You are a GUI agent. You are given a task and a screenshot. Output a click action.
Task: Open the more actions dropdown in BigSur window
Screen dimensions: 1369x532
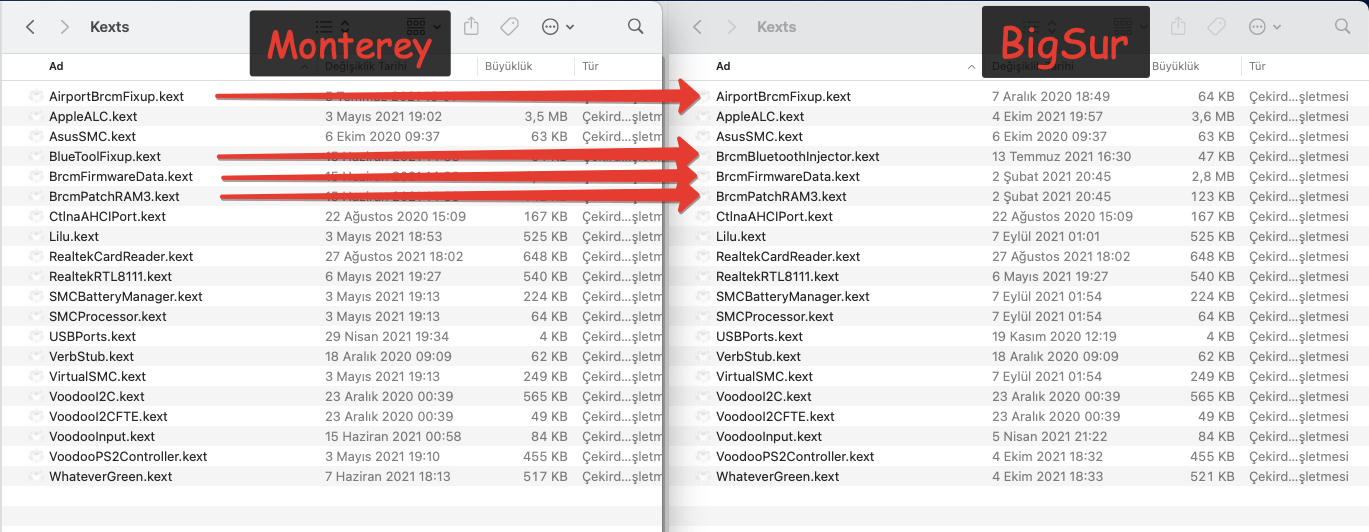(x=1264, y=27)
